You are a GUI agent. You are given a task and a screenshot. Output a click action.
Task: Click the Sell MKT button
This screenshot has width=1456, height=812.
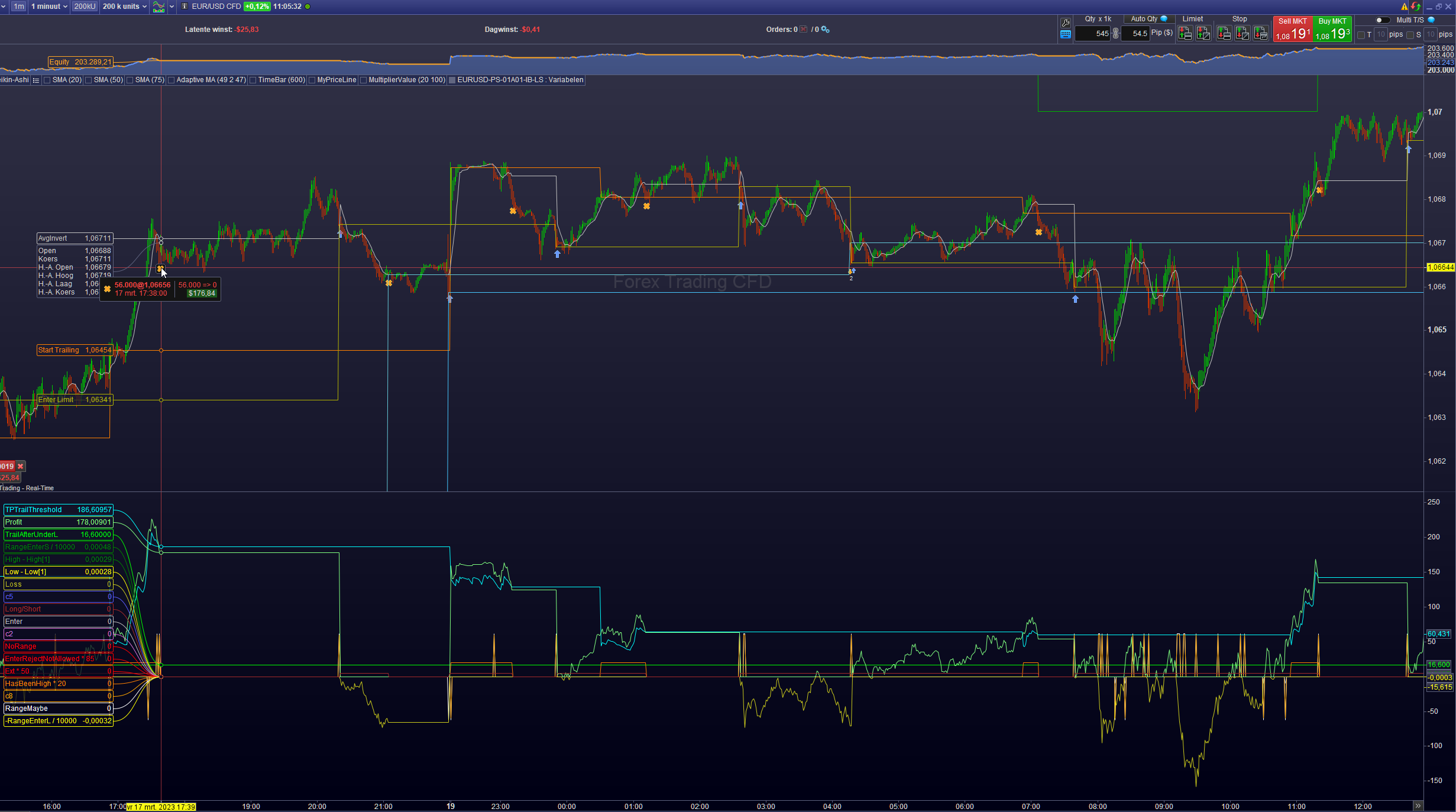coord(1293,30)
